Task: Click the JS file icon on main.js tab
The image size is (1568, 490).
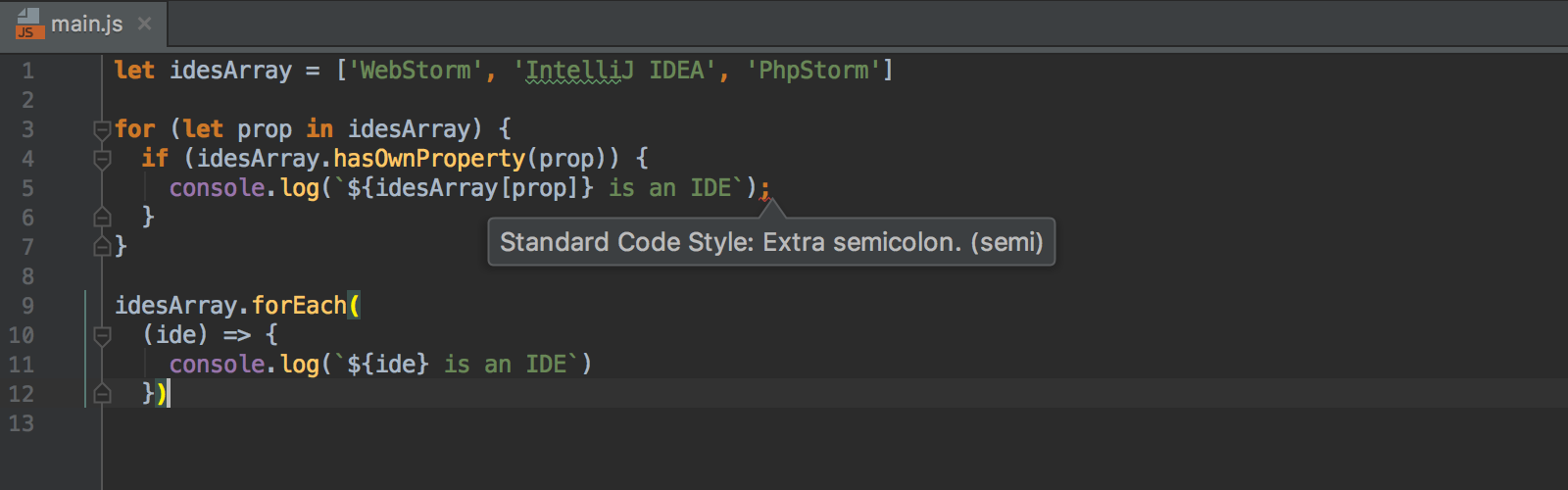Action: coord(28,24)
